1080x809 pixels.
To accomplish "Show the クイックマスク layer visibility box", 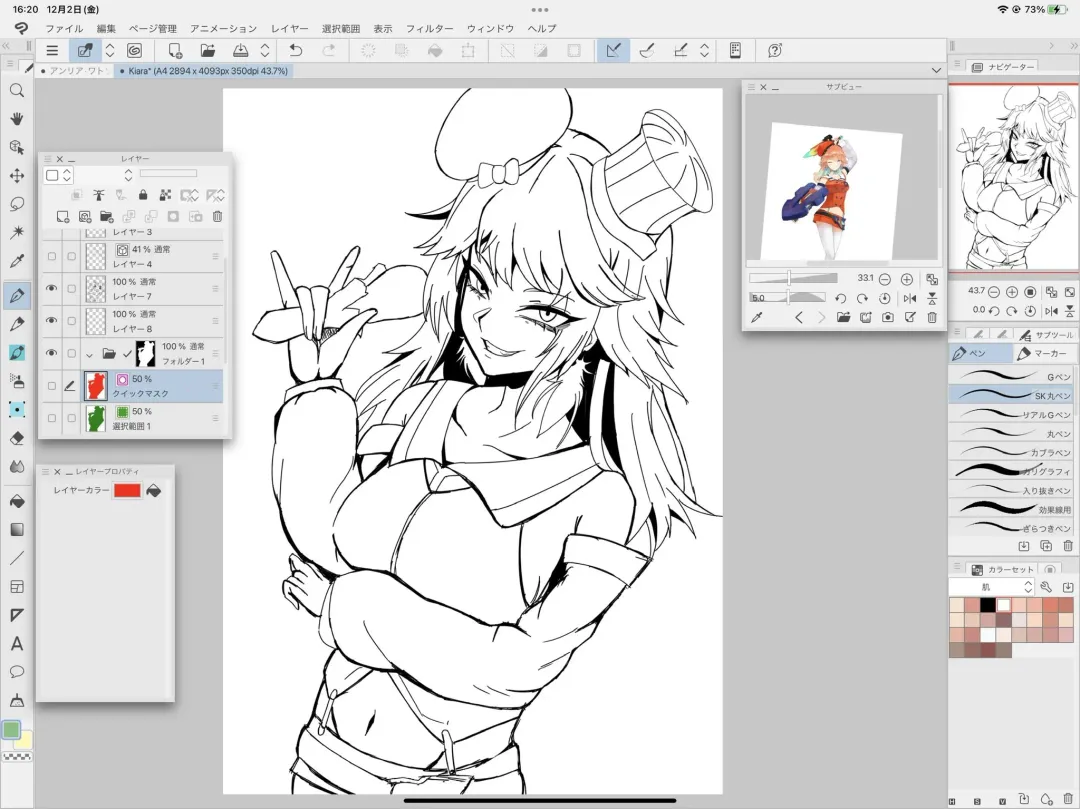I will click(x=51, y=386).
